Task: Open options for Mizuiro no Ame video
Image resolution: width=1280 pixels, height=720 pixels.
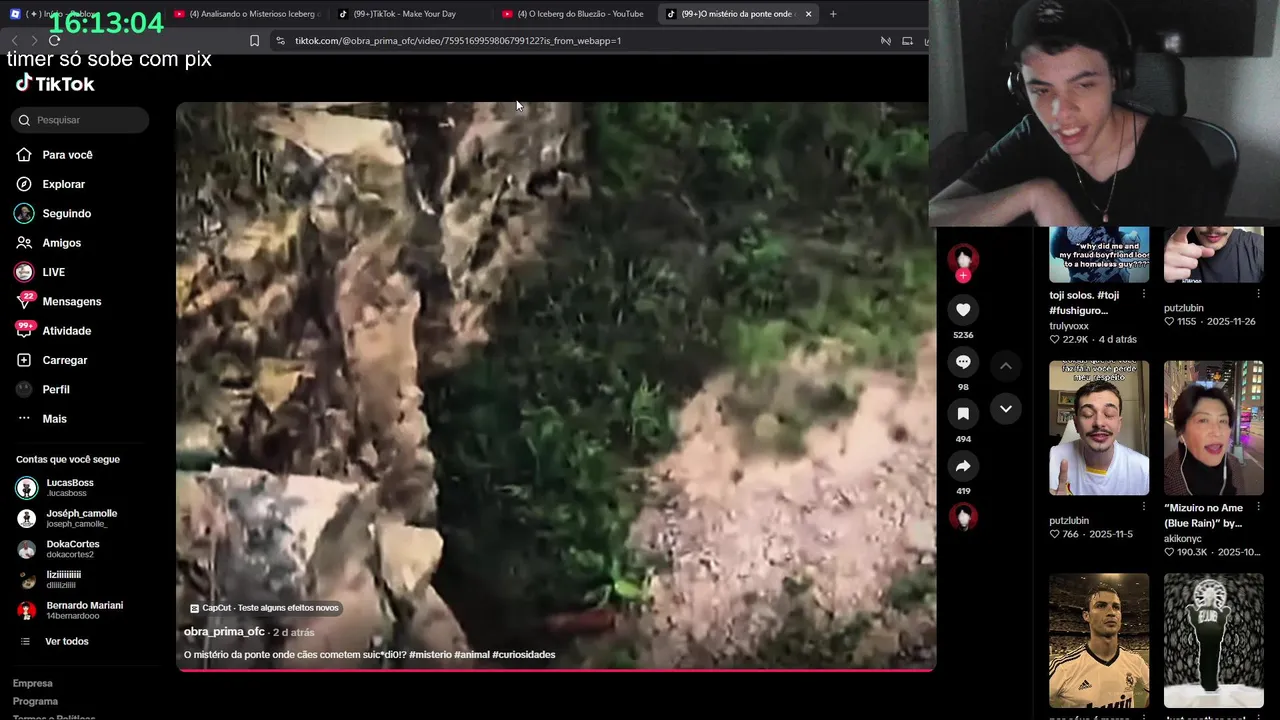Action: 1258,507
